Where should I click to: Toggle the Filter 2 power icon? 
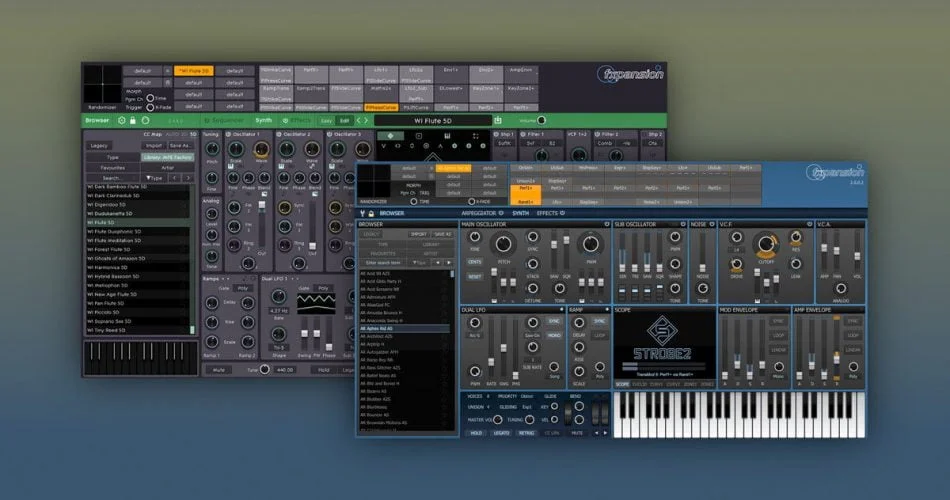[x=597, y=134]
